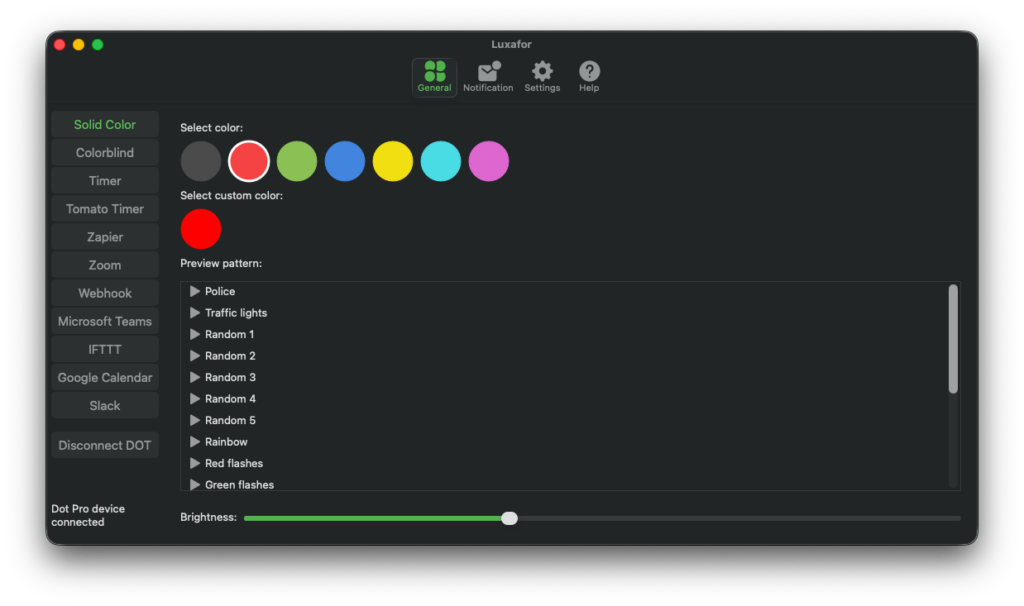
Task: Open the Microsoft Teams section
Action: [105, 321]
